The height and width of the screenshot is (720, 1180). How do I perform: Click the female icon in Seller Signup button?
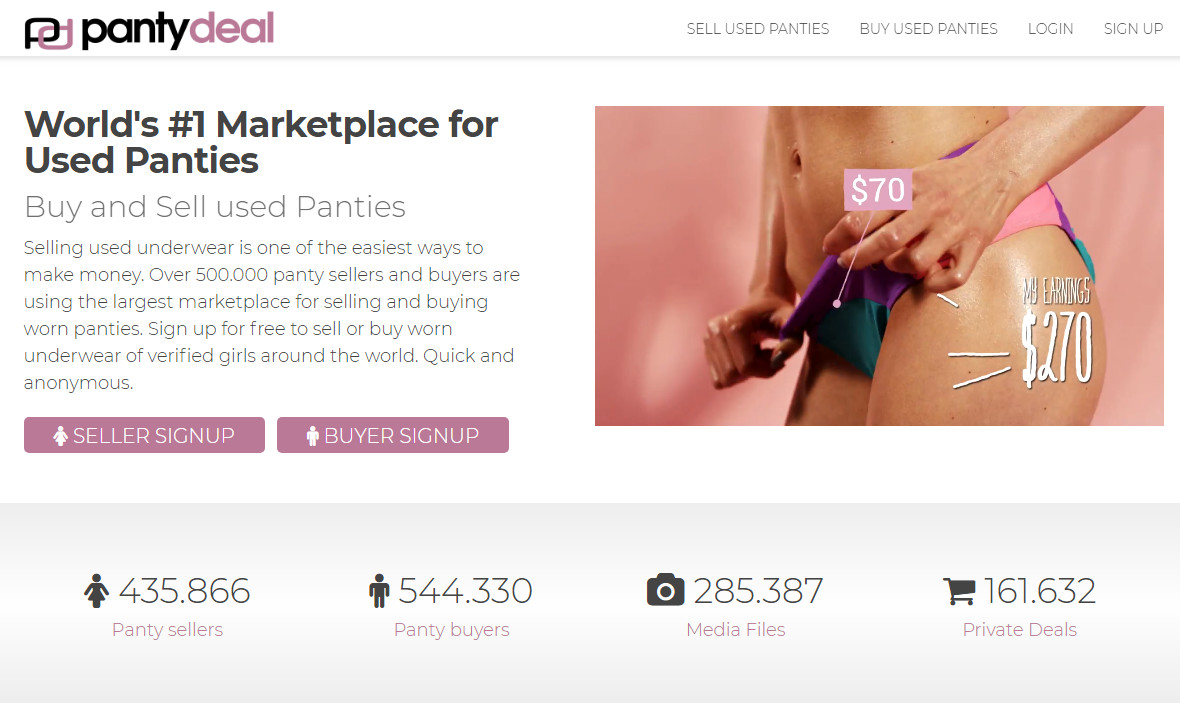point(61,436)
